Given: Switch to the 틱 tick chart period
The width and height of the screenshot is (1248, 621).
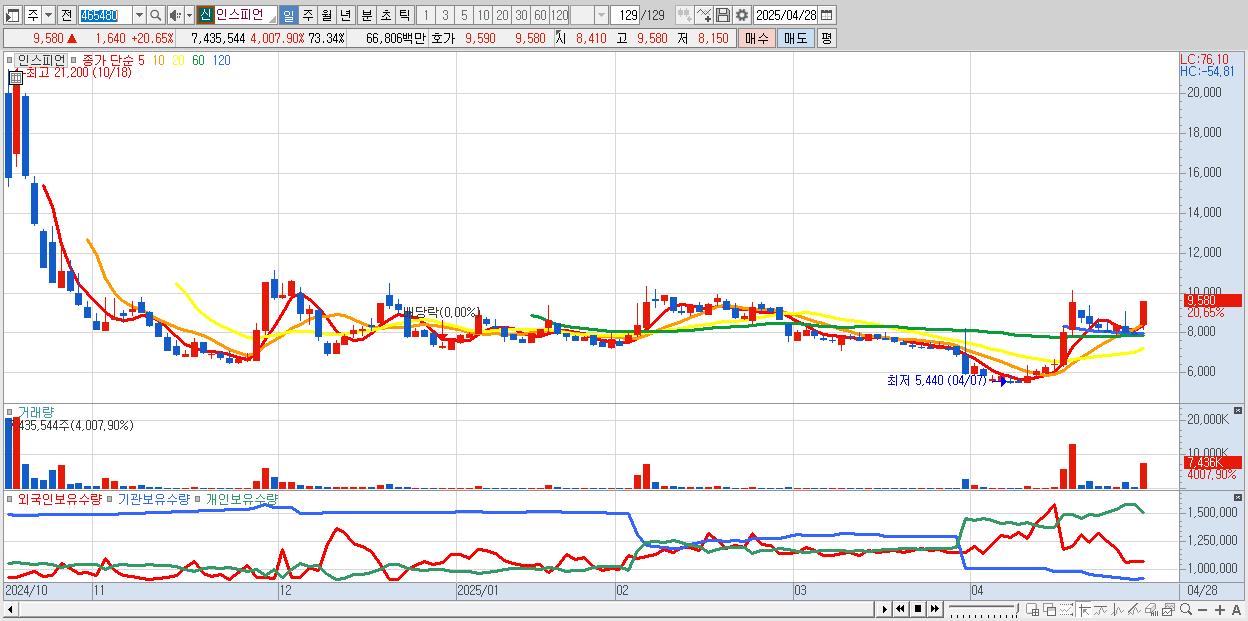Looking at the screenshot, I should (404, 15).
